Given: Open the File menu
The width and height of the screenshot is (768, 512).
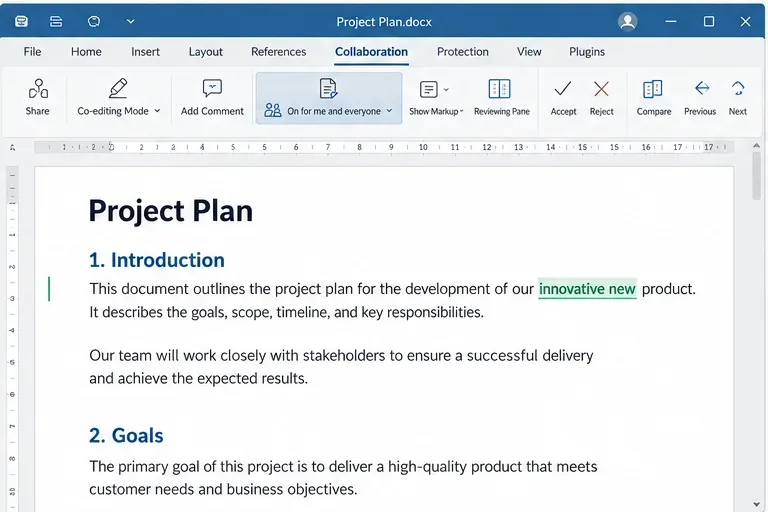Looking at the screenshot, I should pyautogui.click(x=32, y=51).
